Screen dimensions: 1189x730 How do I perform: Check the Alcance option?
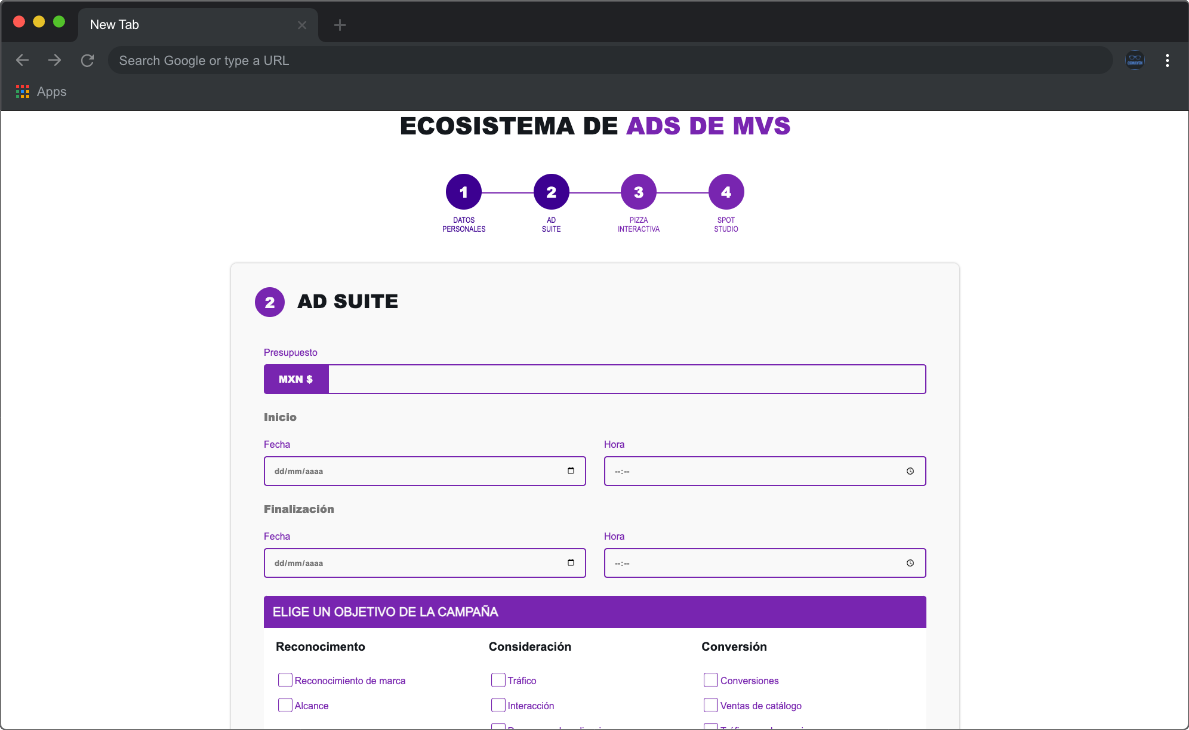pyautogui.click(x=285, y=705)
